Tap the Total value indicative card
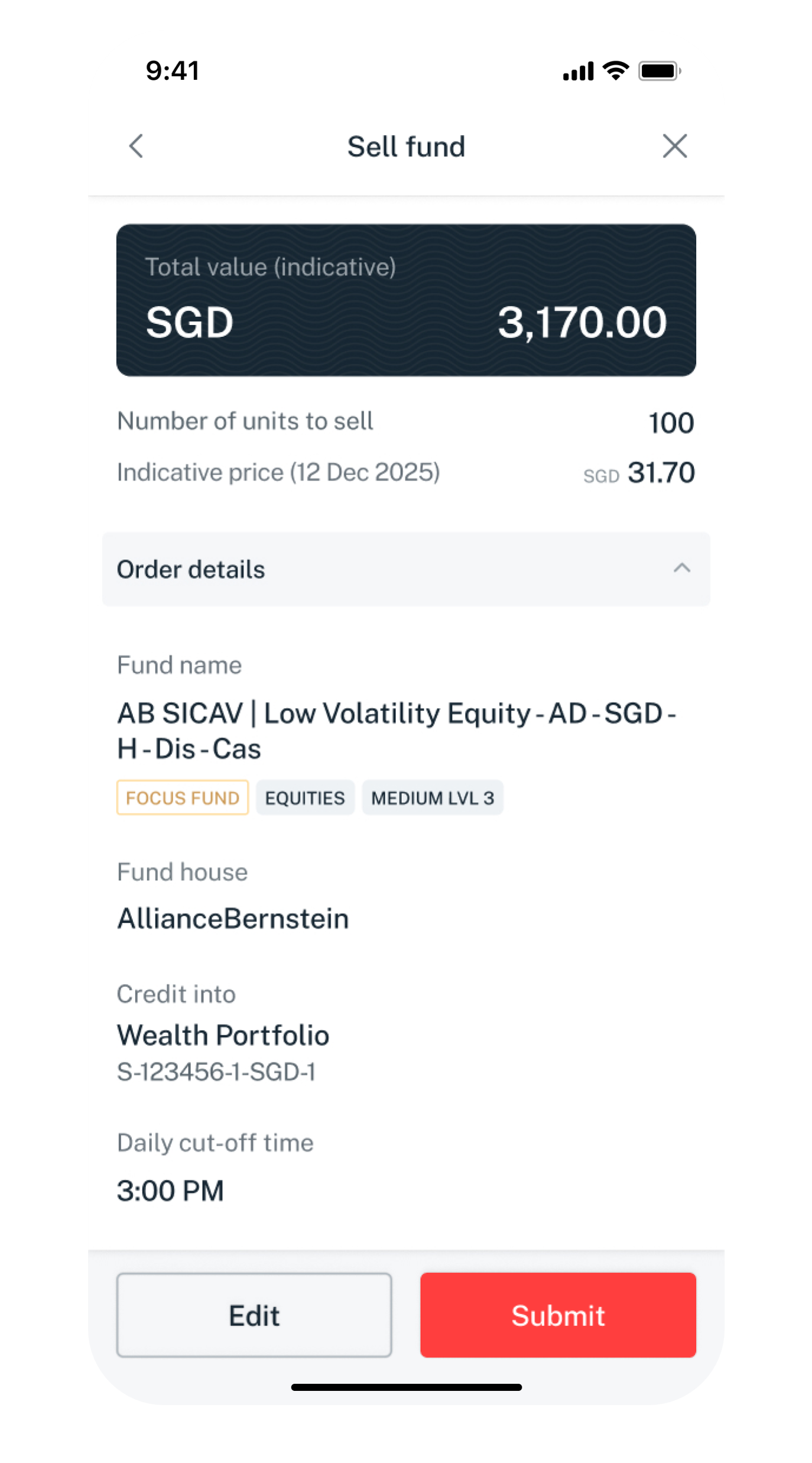 click(x=406, y=300)
